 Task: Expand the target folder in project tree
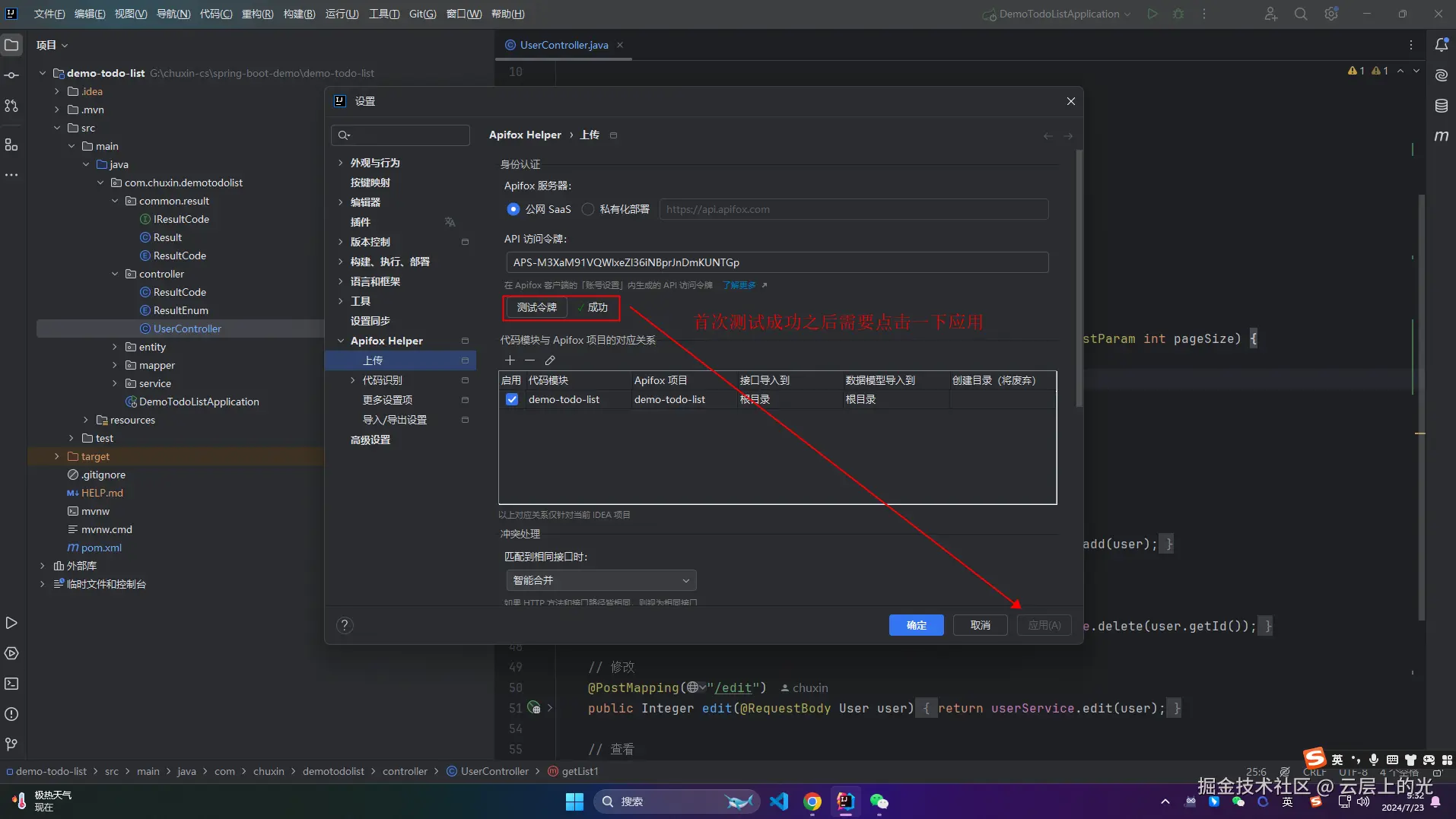pos(56,456)
